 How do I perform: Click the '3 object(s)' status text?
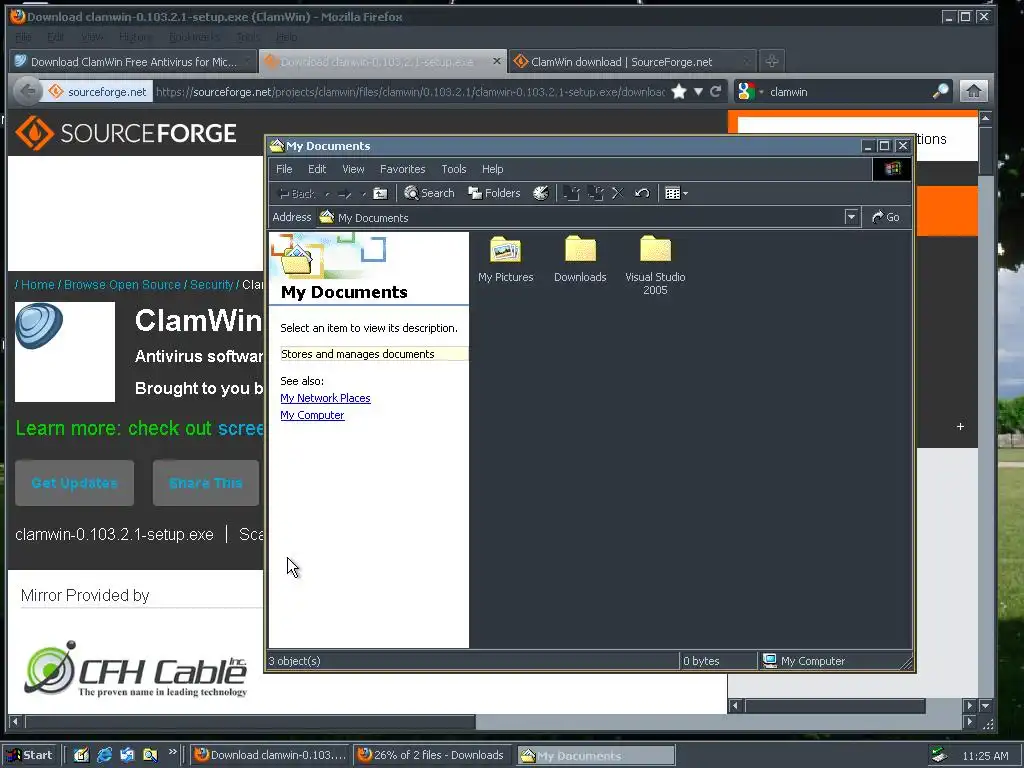[x=295, y=661]
